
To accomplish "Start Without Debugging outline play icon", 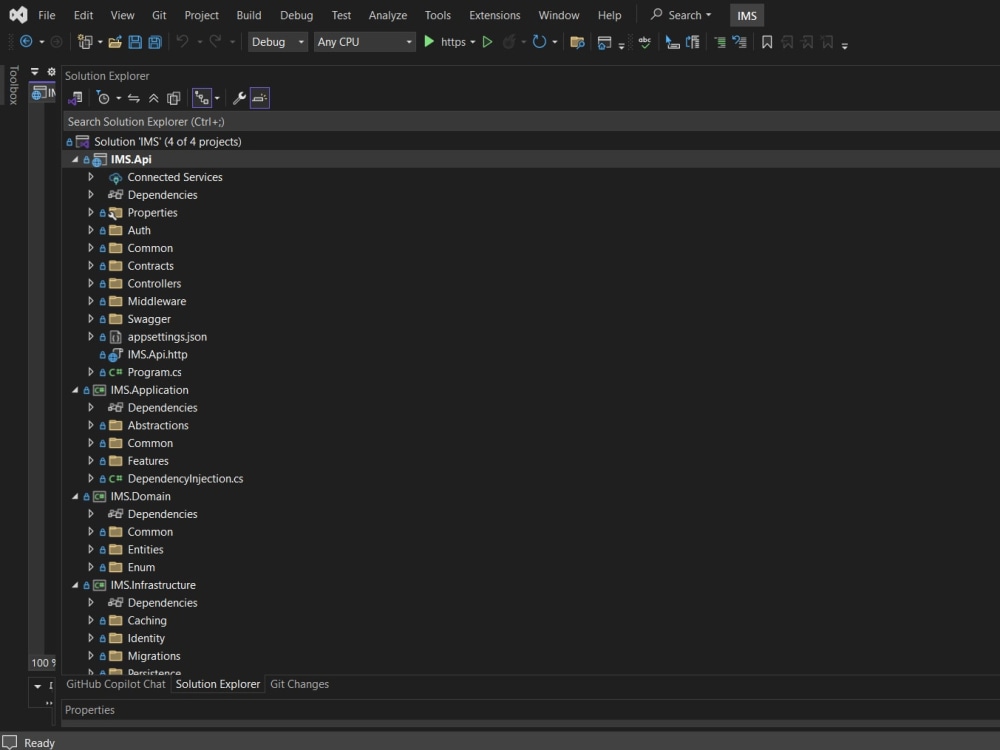I will (x=487, y=42).
